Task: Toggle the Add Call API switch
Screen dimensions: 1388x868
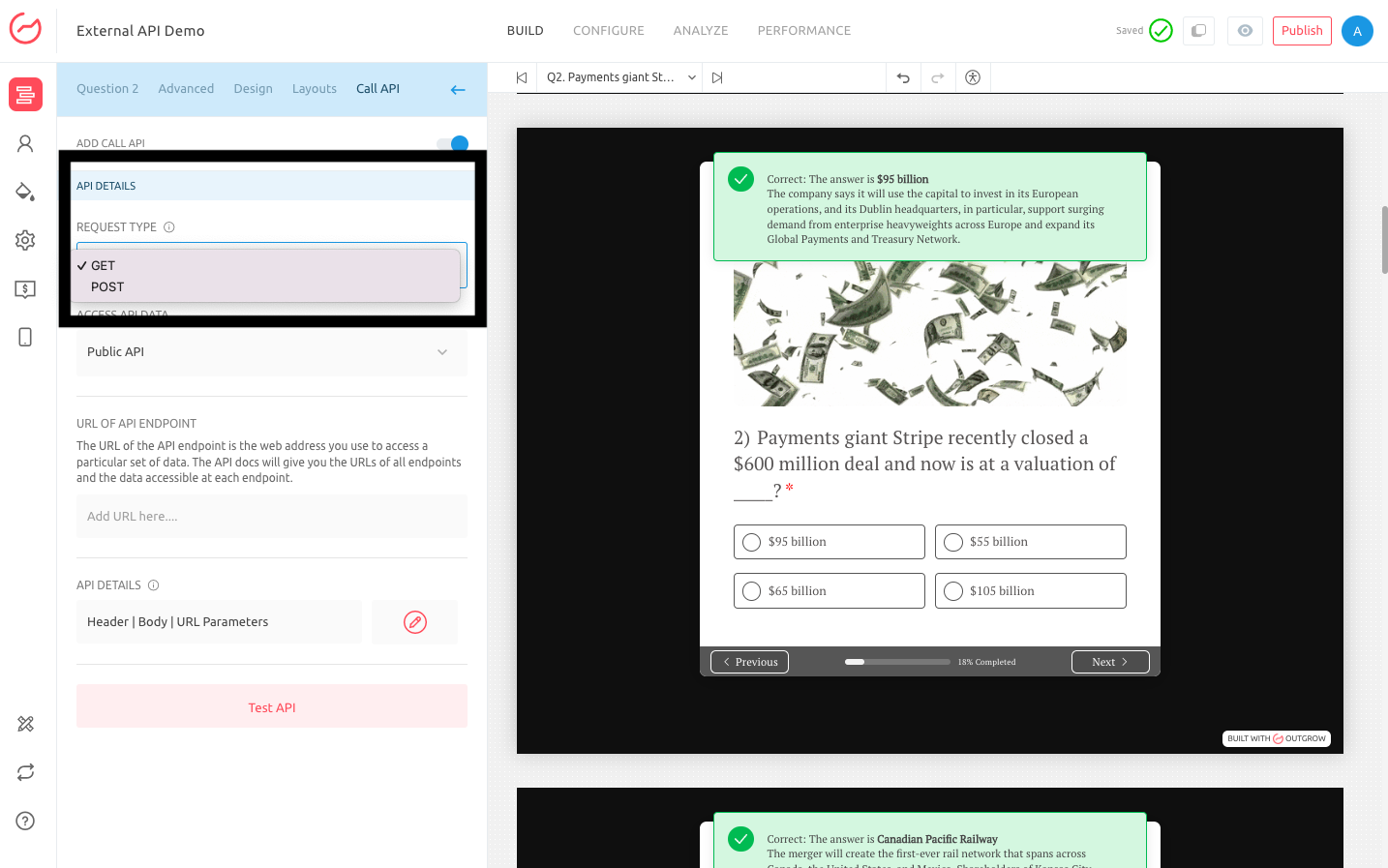Action: click(452, 143)
